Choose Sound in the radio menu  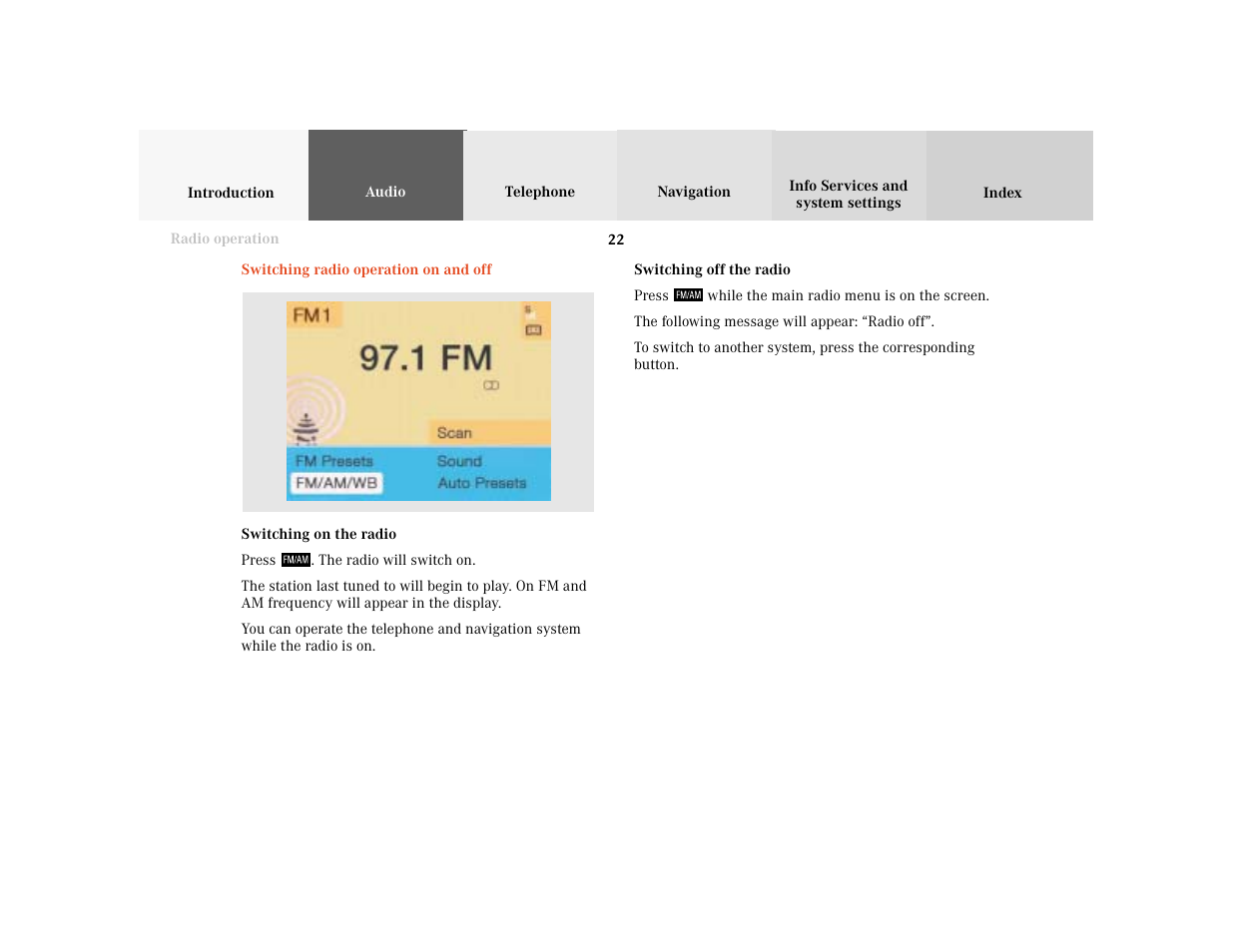pyautogui.click(x=459, y=461)
